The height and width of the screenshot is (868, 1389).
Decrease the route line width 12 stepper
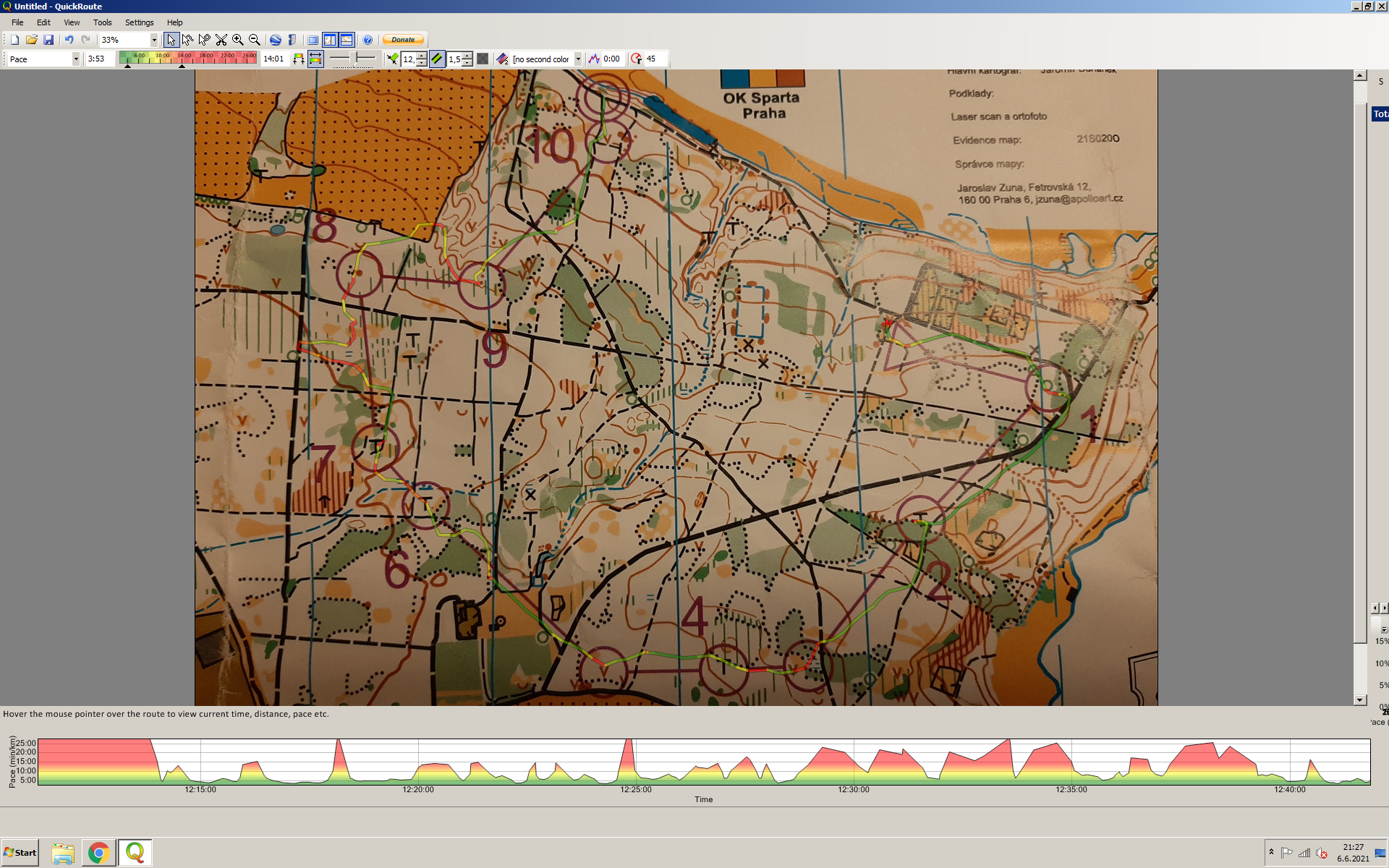[x=422, y=63]
